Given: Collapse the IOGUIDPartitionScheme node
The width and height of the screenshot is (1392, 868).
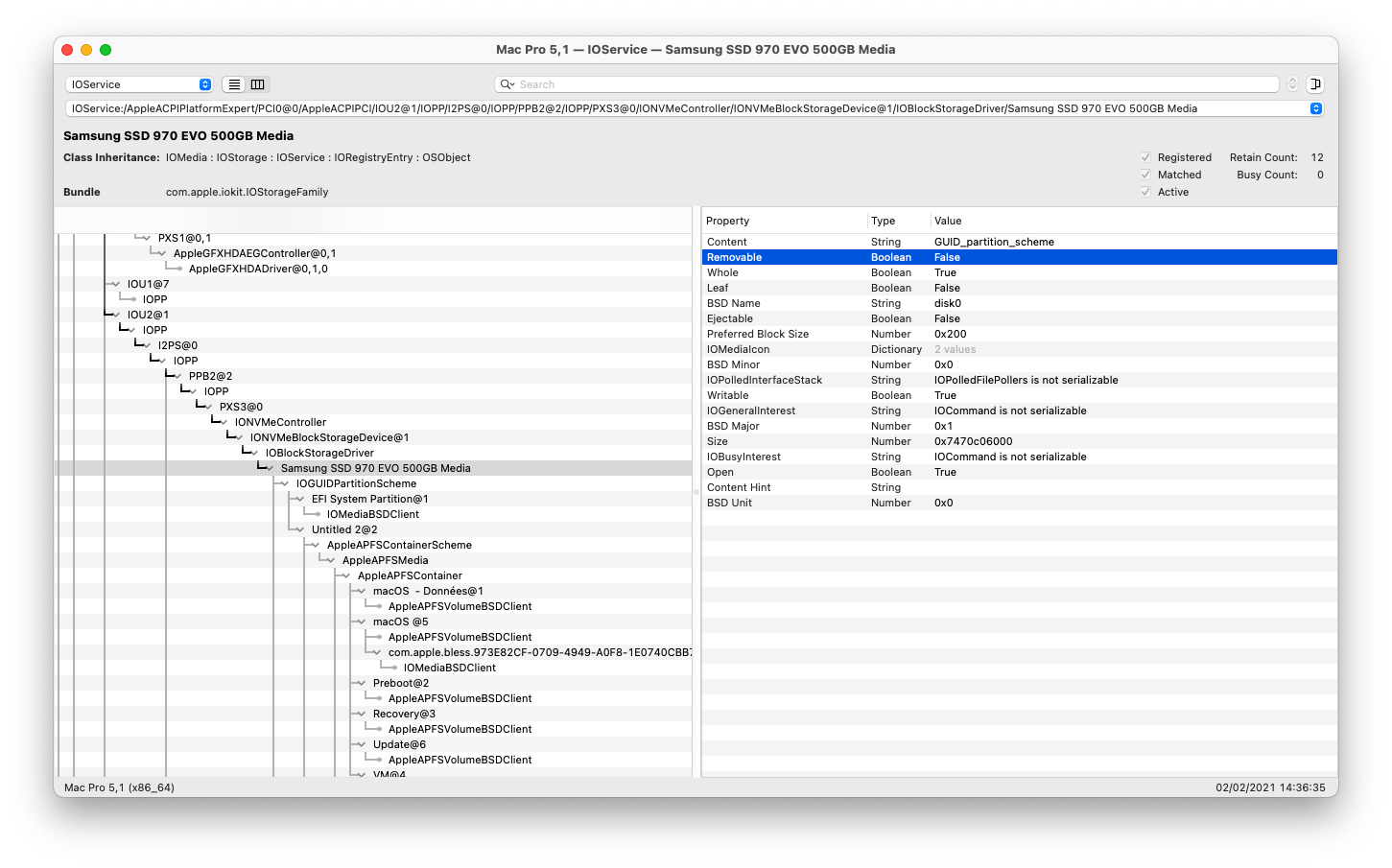Looking at the screenshot, I should 285,483.
